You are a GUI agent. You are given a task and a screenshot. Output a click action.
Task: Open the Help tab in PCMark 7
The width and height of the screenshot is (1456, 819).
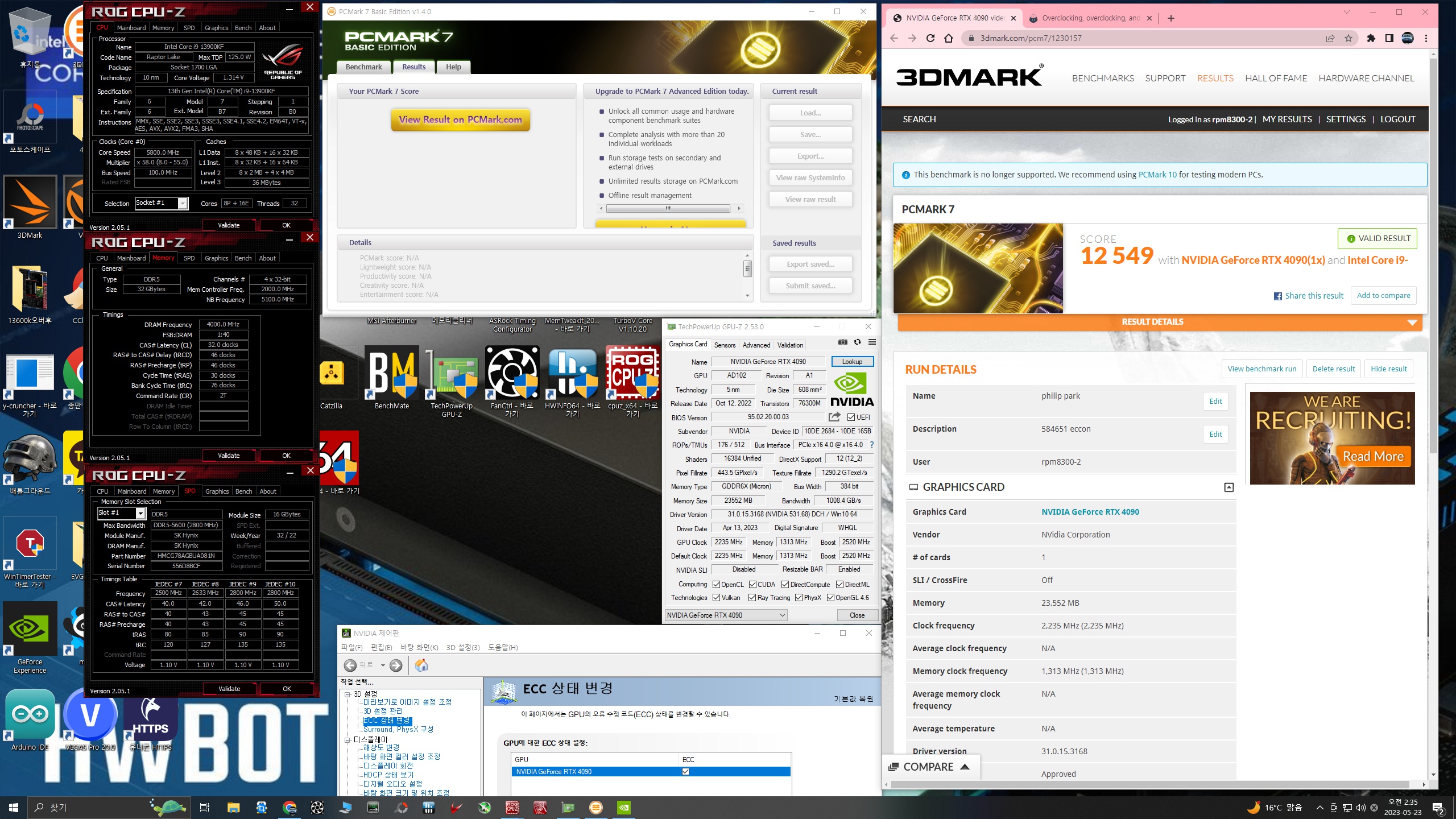point(453,67)
